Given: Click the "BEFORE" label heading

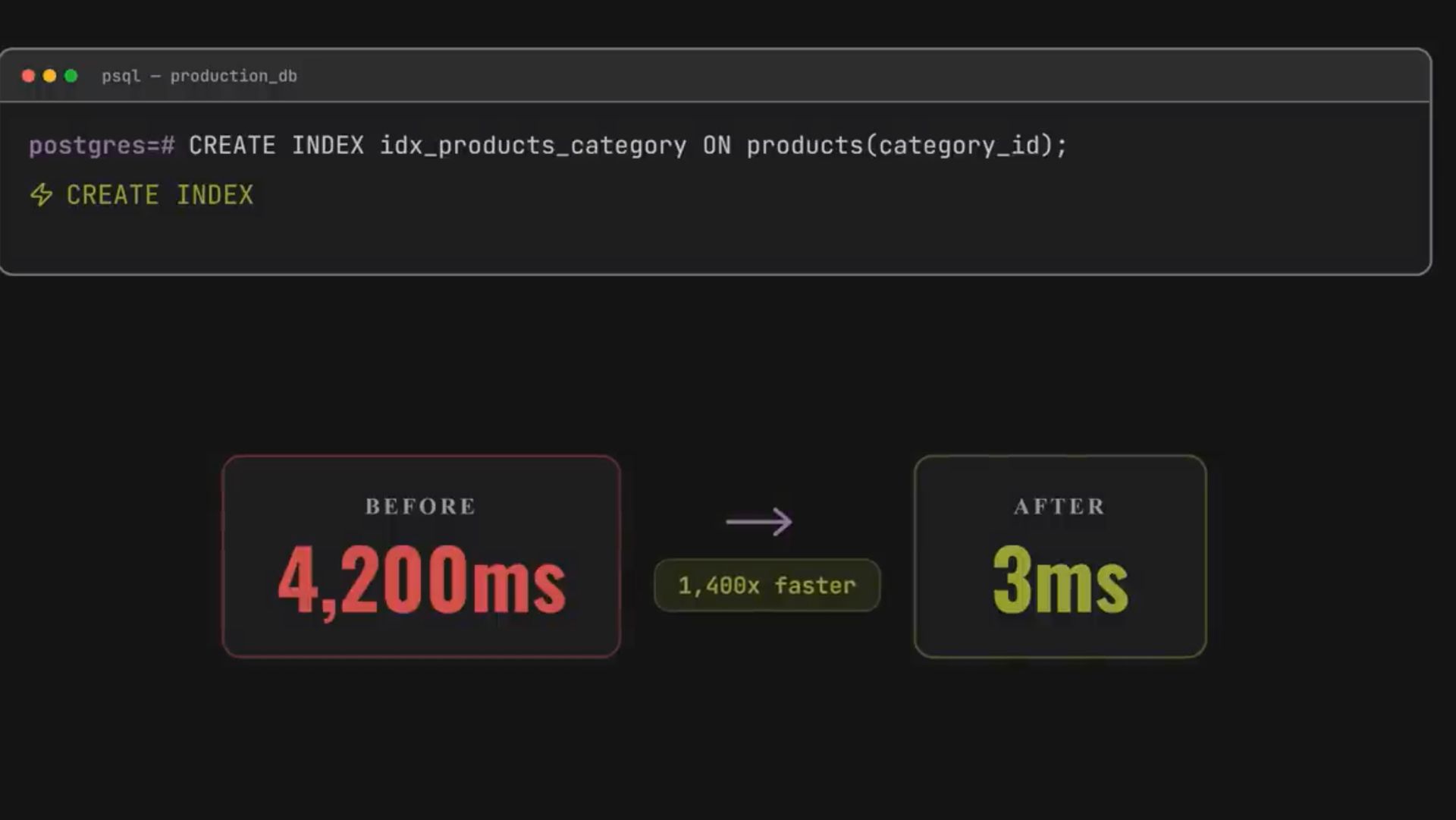Looking at the screenshot, I should coord(421,506).
